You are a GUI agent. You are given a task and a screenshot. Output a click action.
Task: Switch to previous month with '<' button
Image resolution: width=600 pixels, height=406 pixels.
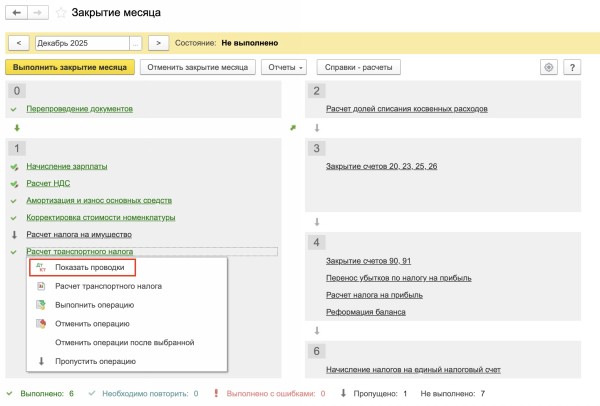click(x=18, y=43)
